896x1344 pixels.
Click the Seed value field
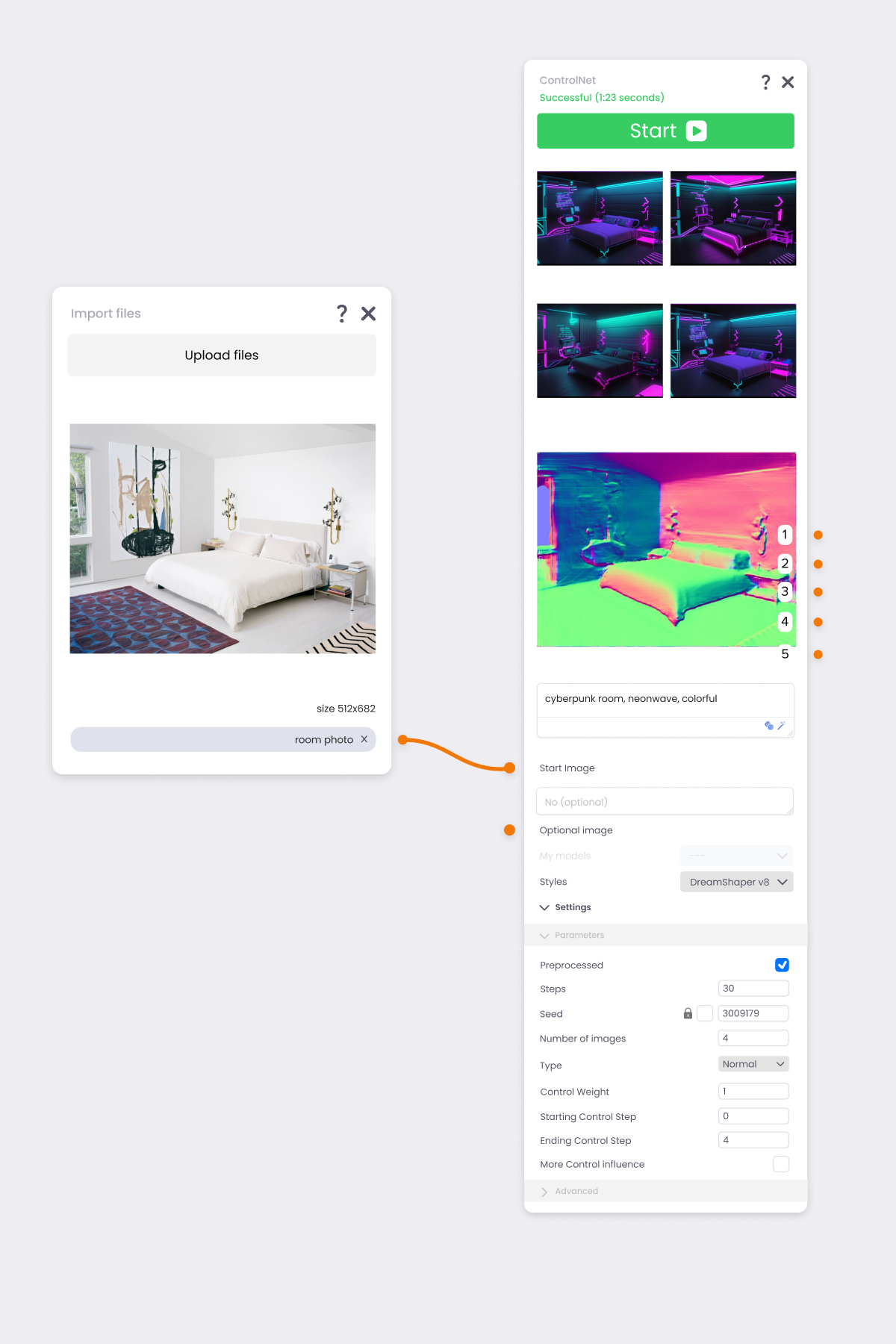pyautogui.click(x=753, y=1013)
